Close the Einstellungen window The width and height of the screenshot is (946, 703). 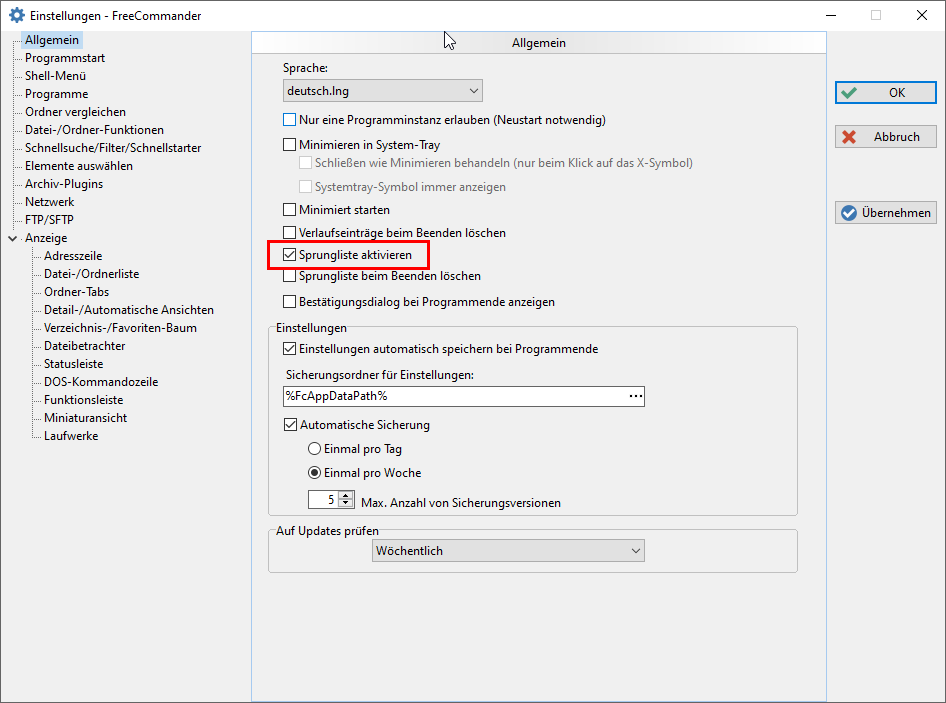click(x=922, y=15)
